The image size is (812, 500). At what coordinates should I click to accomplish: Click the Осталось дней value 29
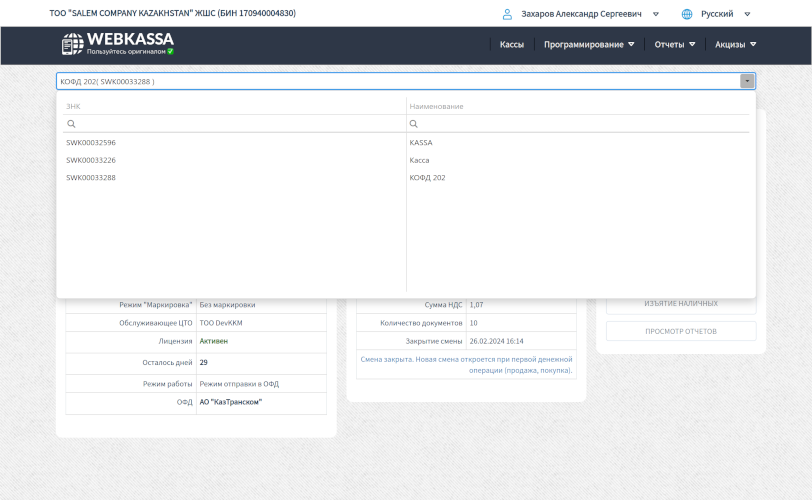pyautogui.click(x=204, y=363)
